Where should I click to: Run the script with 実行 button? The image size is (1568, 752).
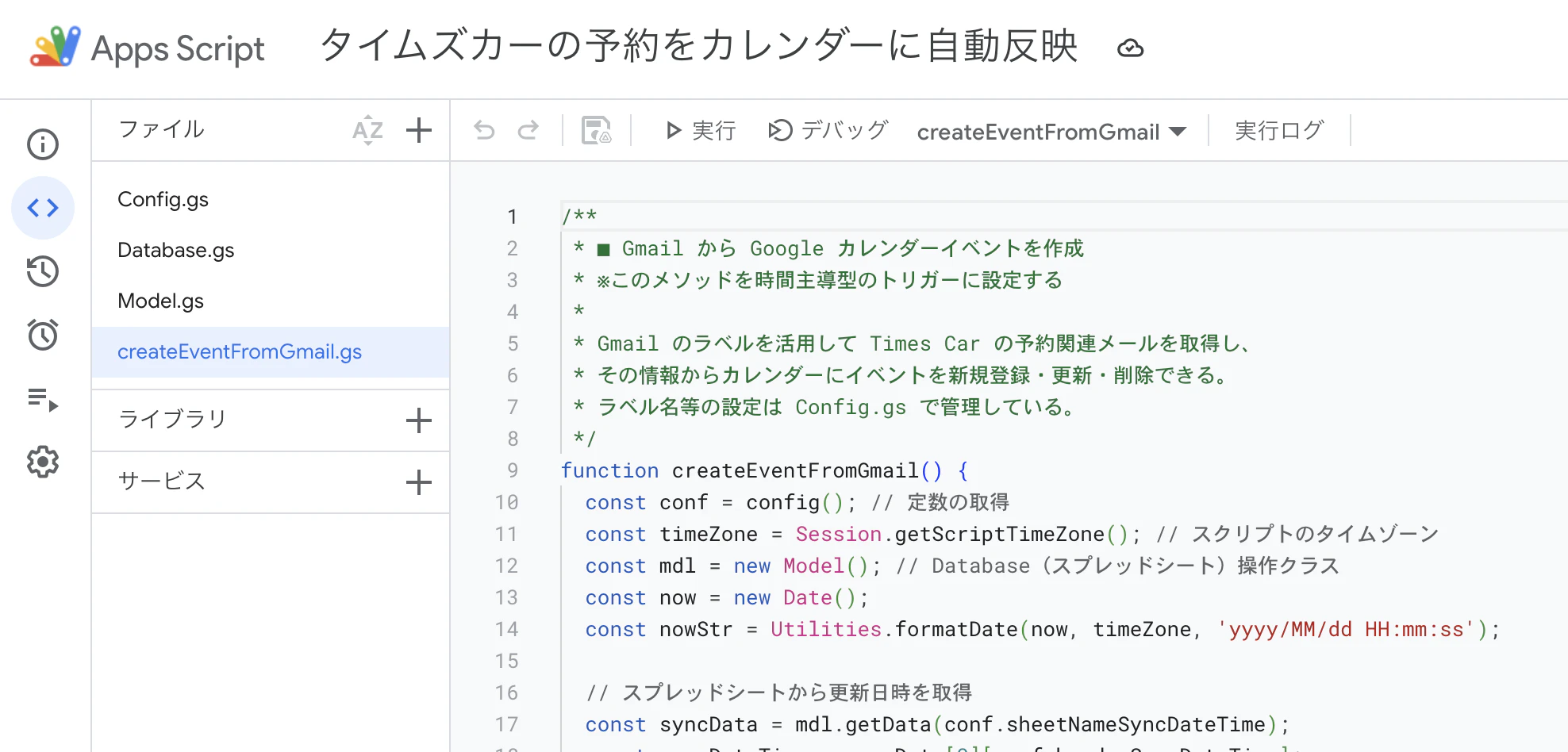[x=700, y=130]
